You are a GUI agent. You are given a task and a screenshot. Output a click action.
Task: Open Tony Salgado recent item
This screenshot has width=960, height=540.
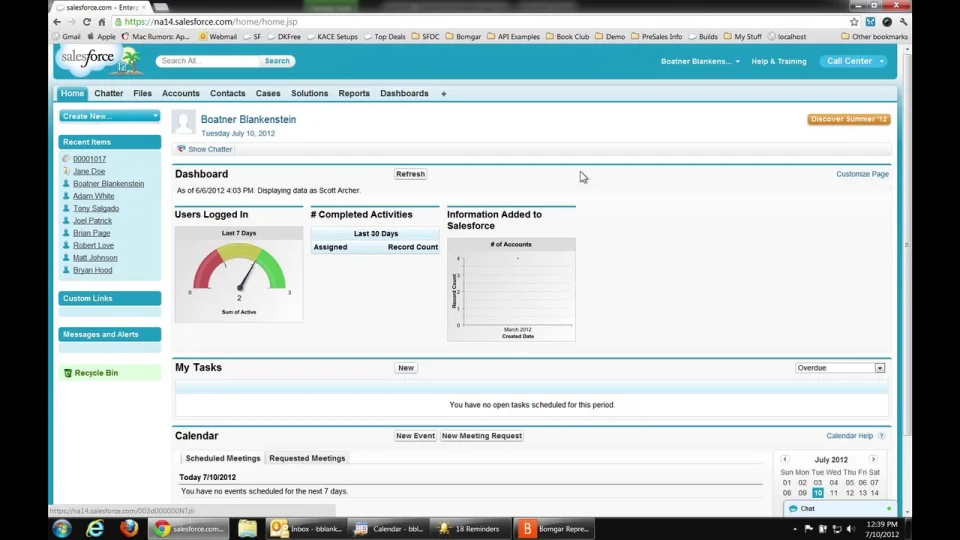(x=96, y=208)
